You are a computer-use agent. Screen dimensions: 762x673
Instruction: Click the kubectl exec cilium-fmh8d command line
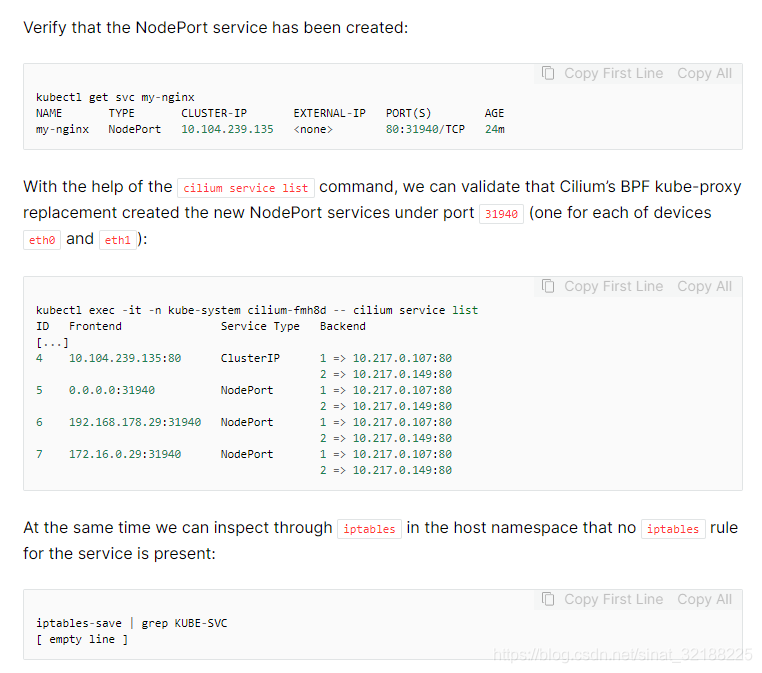(x=257, y=310)
